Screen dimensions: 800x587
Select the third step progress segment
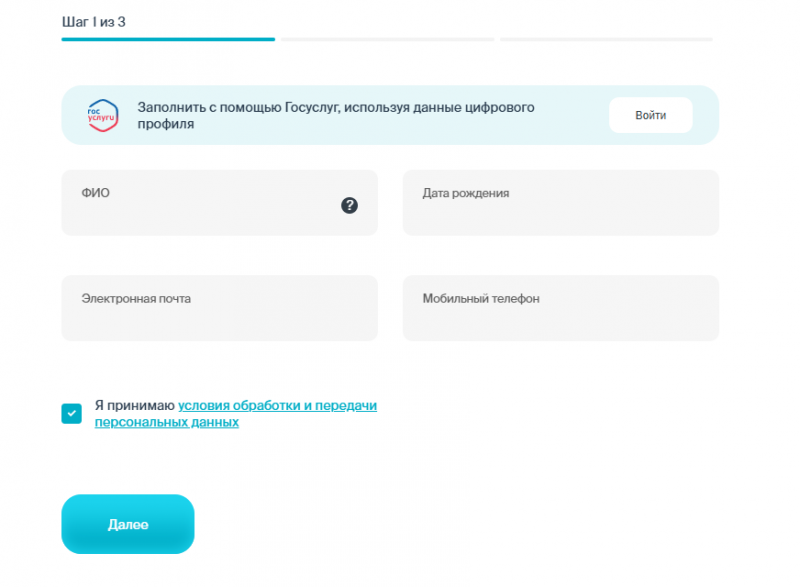[605, 39]
